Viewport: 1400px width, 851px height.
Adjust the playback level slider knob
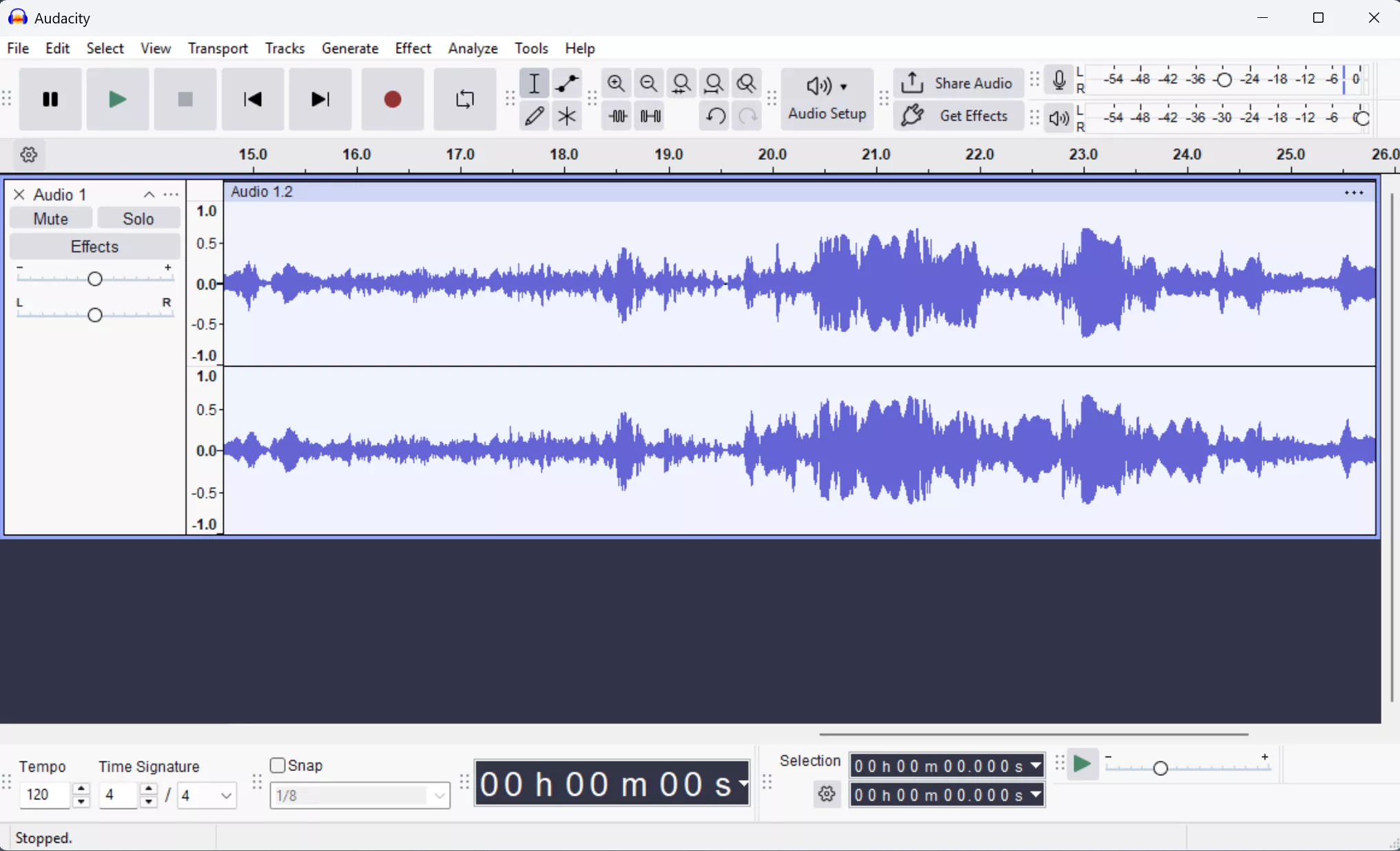click(x=1362, y=119)
